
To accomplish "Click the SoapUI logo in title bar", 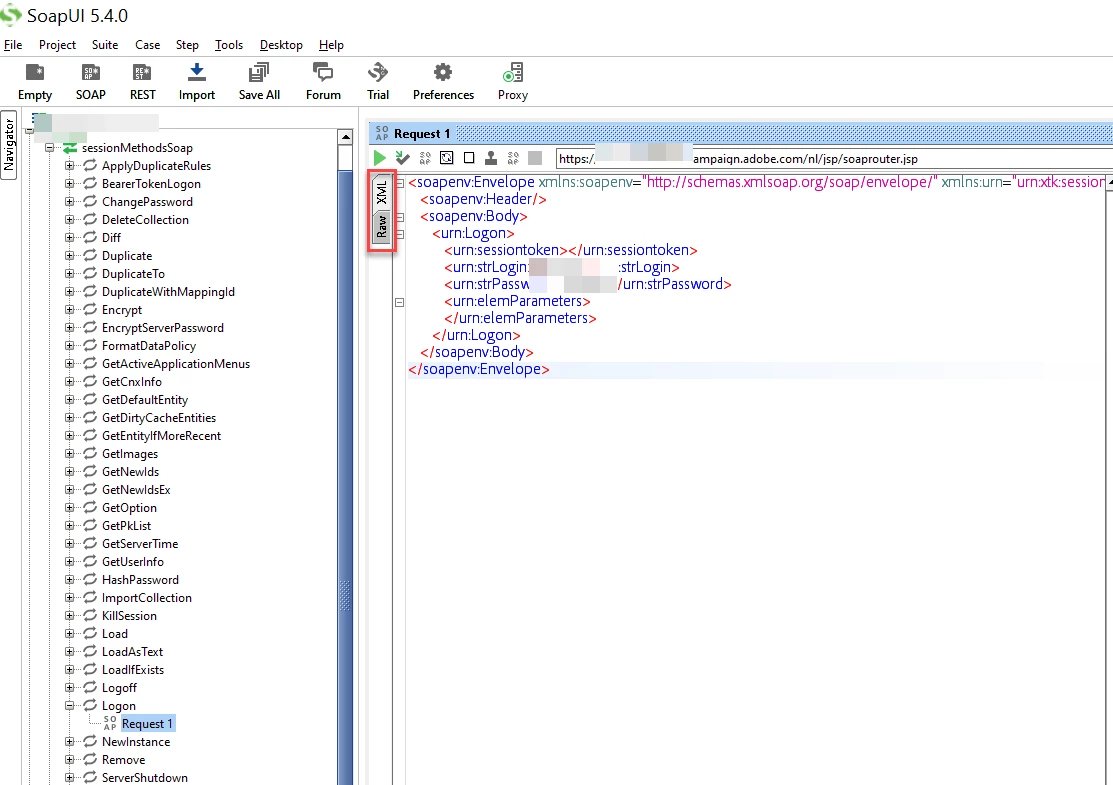I will (x=11, y=15).
